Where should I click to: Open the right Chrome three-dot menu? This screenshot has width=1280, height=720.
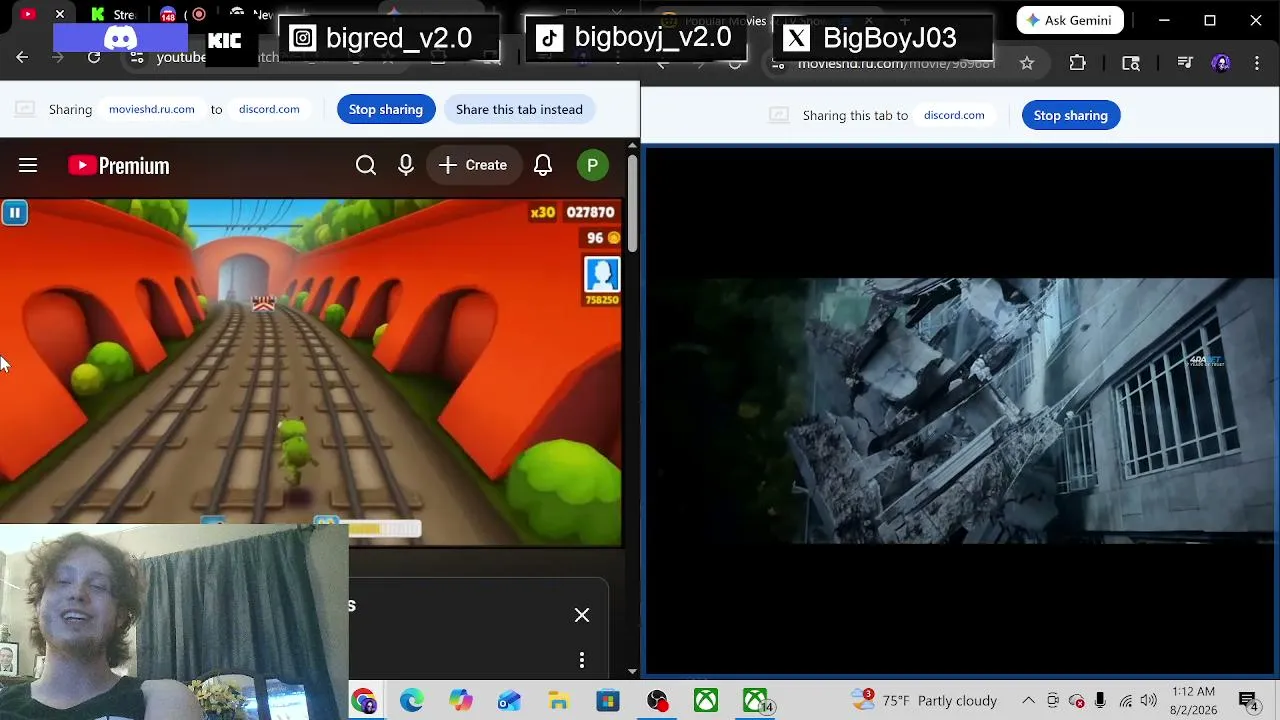click(x=1257, y=63)
